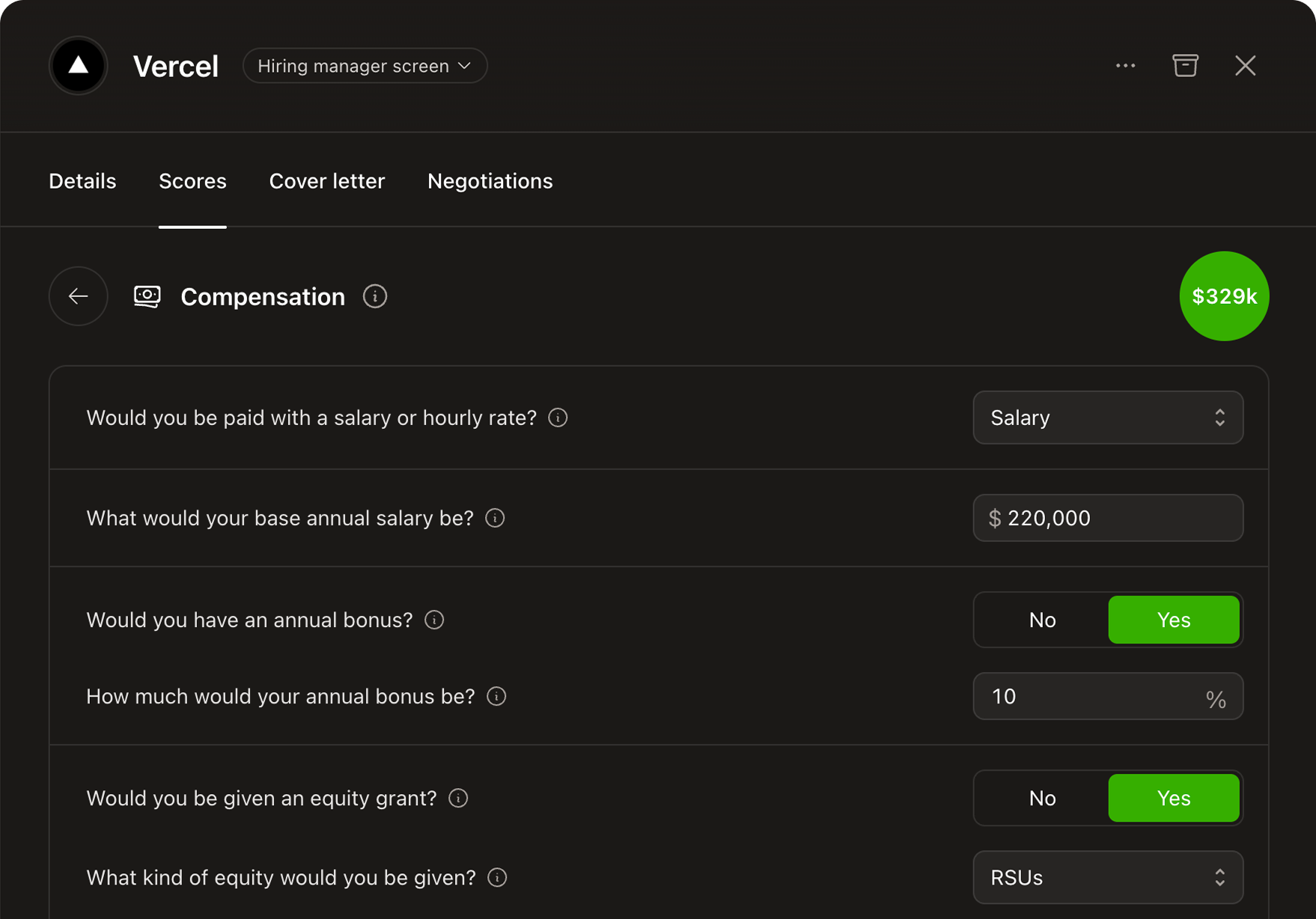Screen dimensions: 1316x919
Task: Select Yes for annual bonus
Action: [1173, 620]
